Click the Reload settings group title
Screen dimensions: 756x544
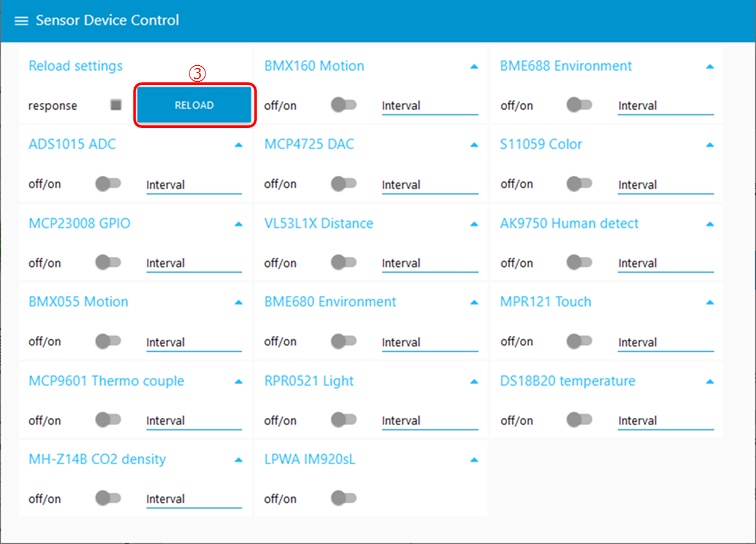coord(76,66)
